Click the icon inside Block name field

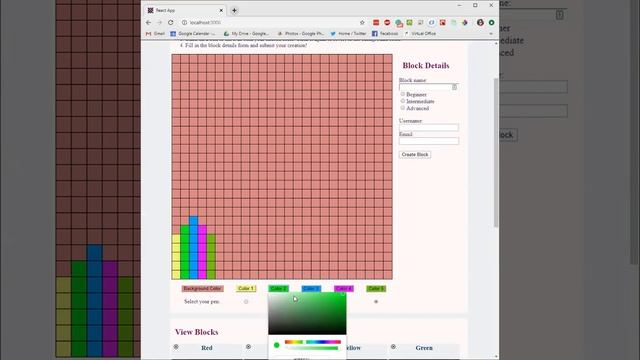454,87
